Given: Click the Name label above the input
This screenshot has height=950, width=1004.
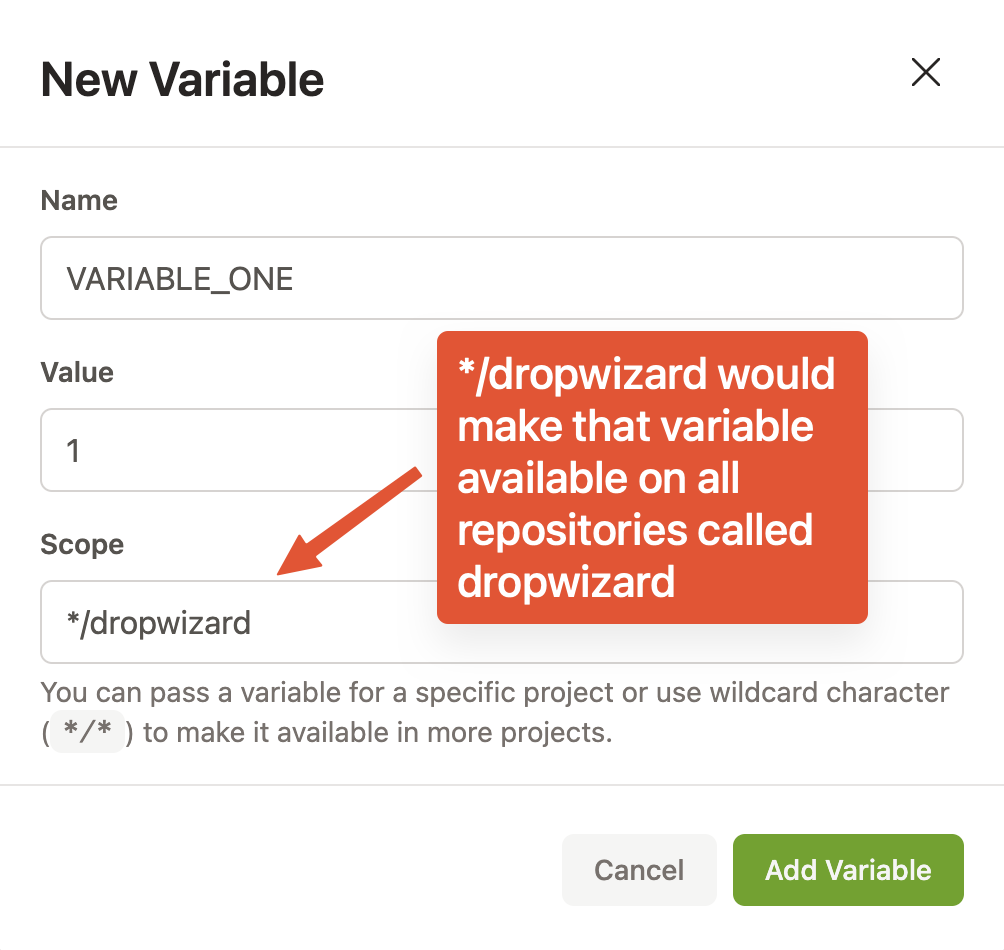Looking at the screenshot, I should (x=78, y=200).
